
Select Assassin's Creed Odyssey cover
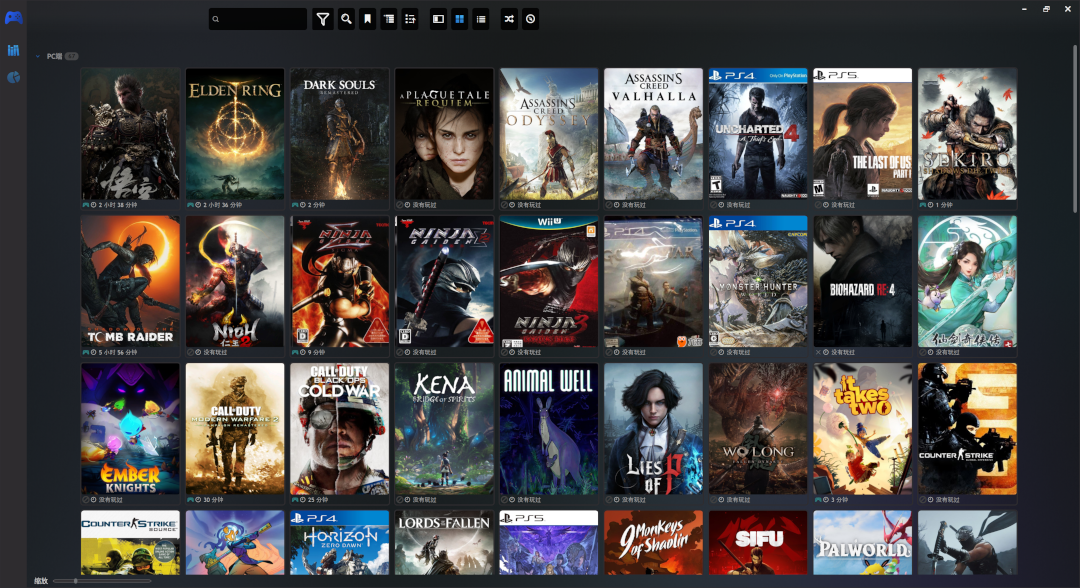click(x=549, y=134)
